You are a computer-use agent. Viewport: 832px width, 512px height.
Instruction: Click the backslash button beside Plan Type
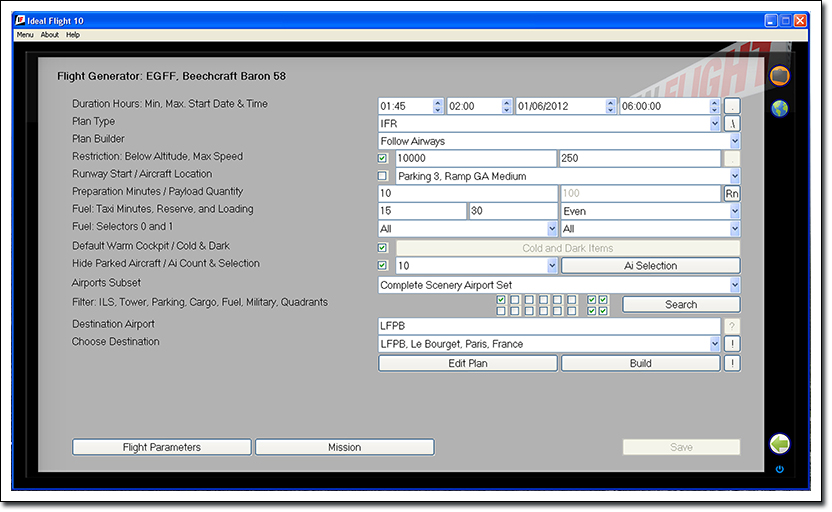coord(732,124)
